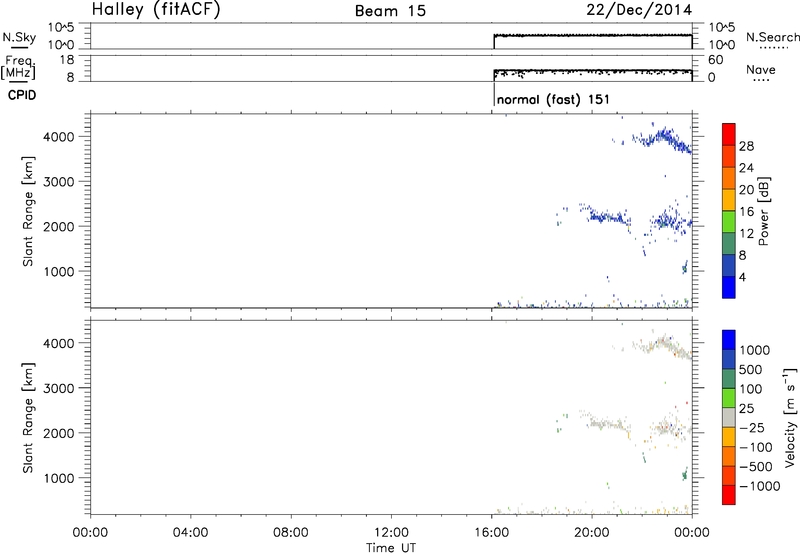
Task: Click the "N.Search" legend label
Action: [772, 37]
